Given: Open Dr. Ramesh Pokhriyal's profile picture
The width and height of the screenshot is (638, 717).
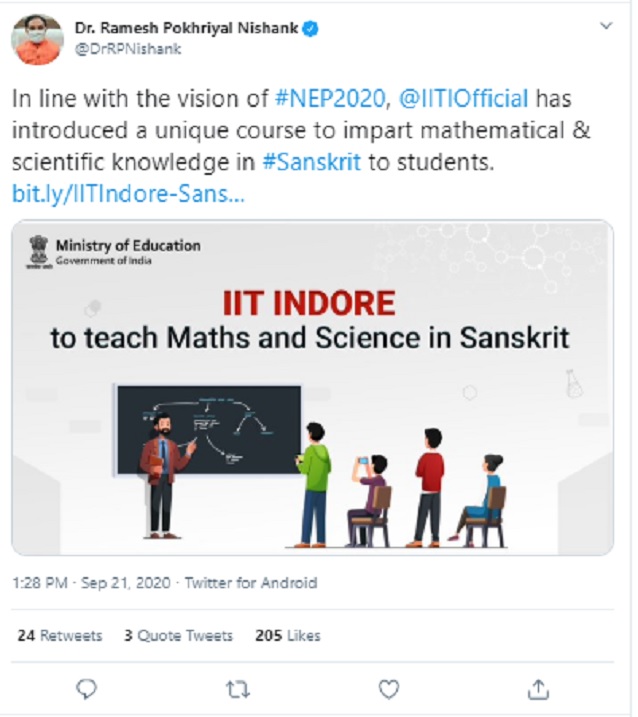Looking at the screenshot, I should (37, 40).
